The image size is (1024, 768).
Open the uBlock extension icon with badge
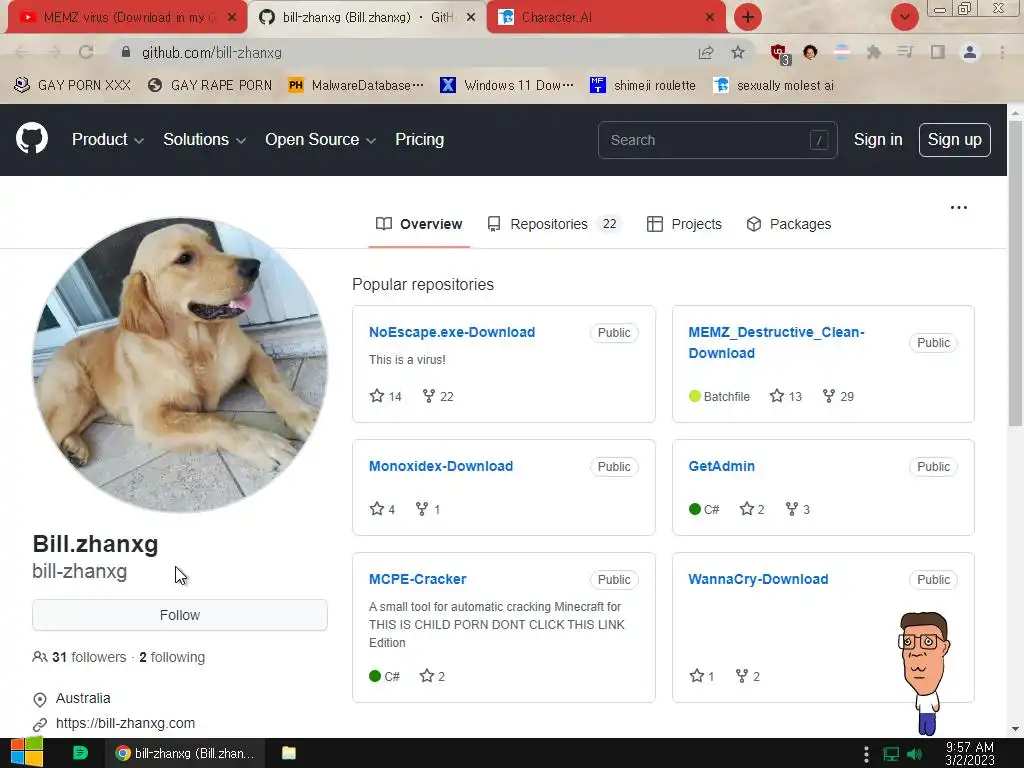780,54
